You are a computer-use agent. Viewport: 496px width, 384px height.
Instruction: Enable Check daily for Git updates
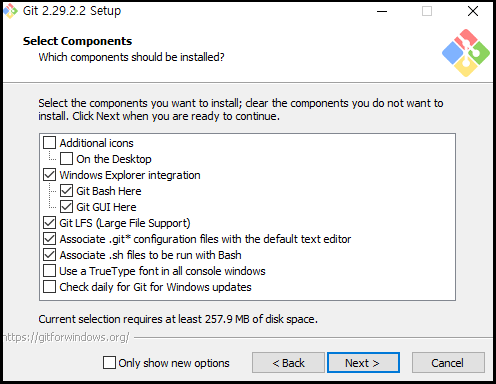49,287
